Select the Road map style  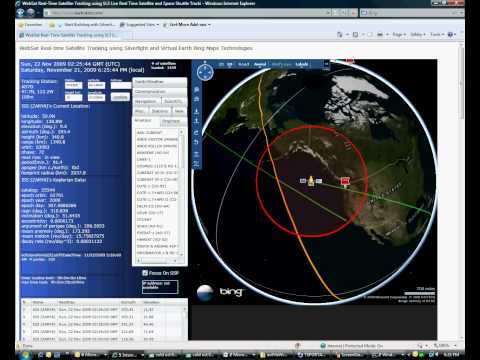[x=243, y=64]
